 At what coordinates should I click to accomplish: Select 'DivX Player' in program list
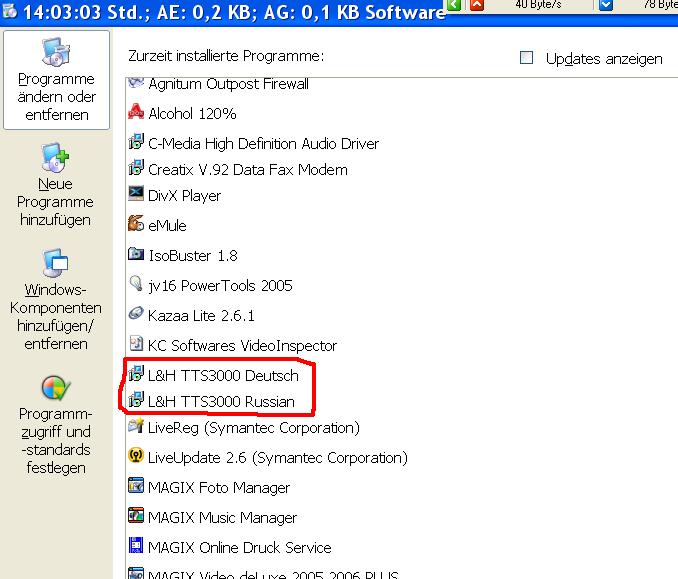coord(184,196)
